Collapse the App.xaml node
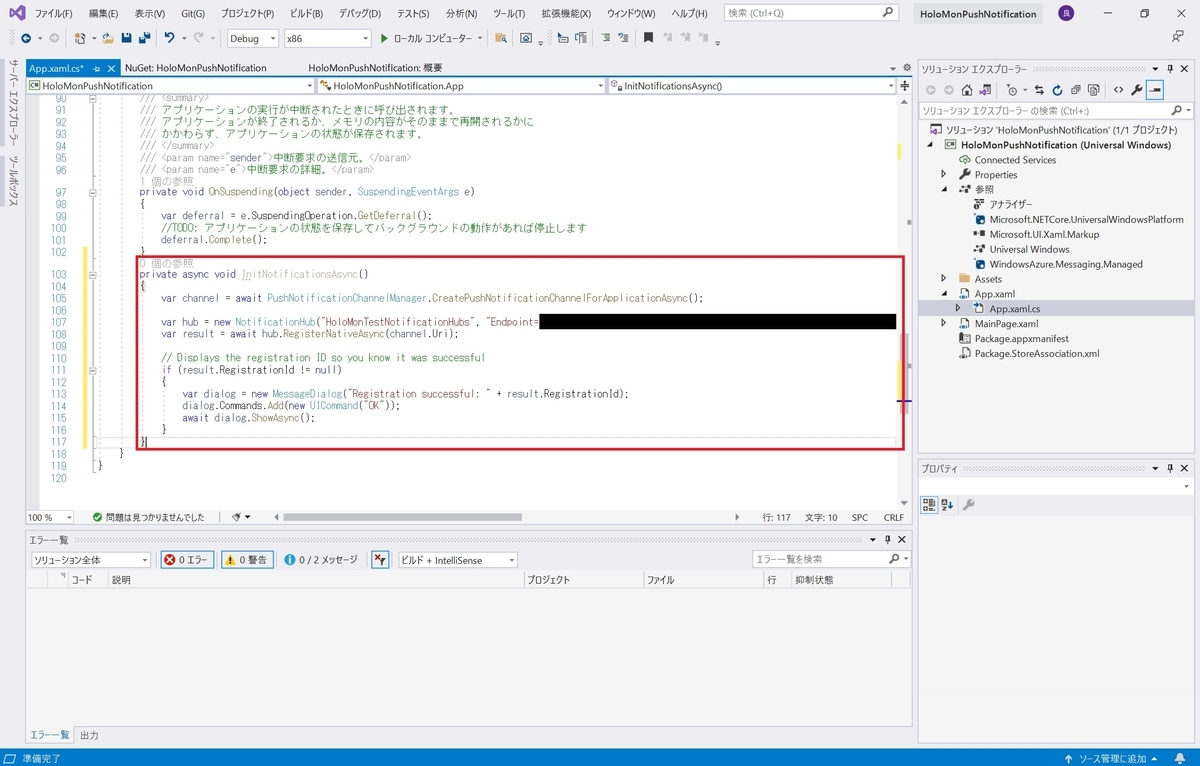 pos(943,294)
